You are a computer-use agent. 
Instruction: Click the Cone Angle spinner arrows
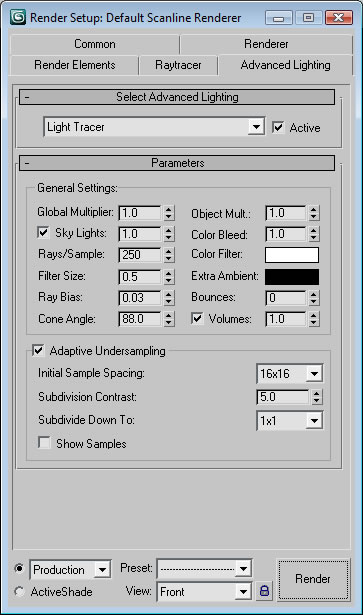coord(169,319)
